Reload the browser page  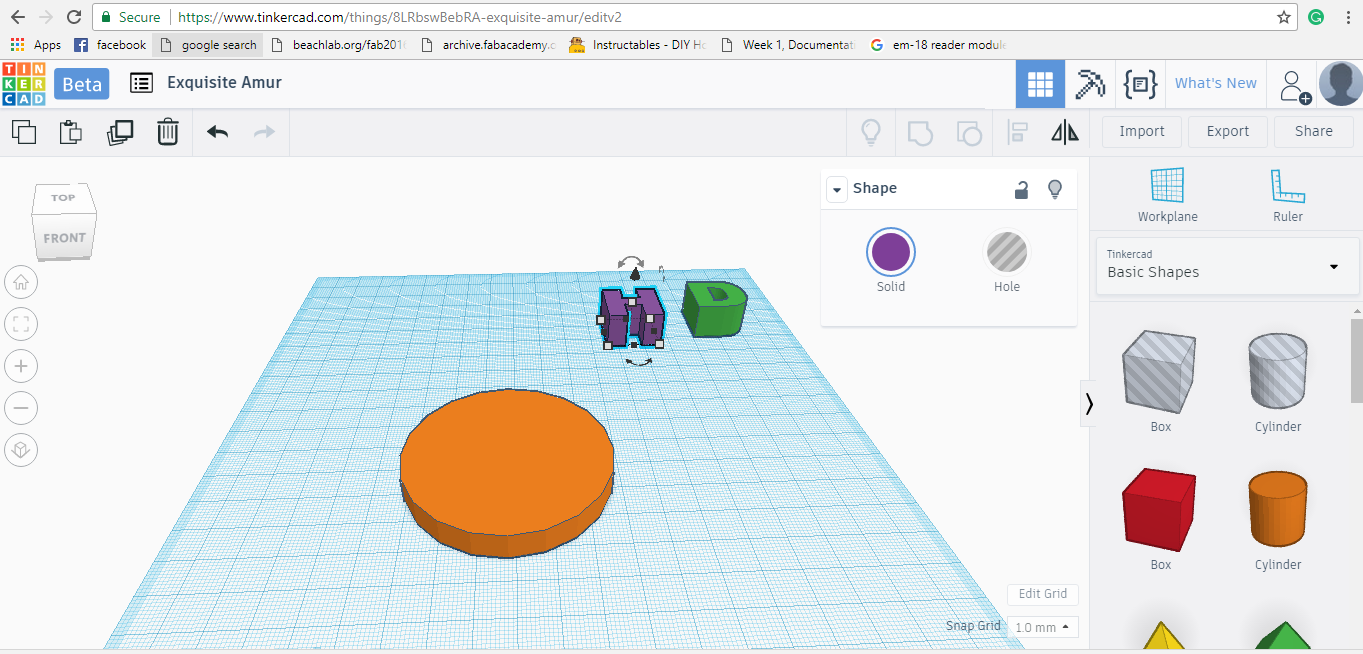click(x=74, y=17)
